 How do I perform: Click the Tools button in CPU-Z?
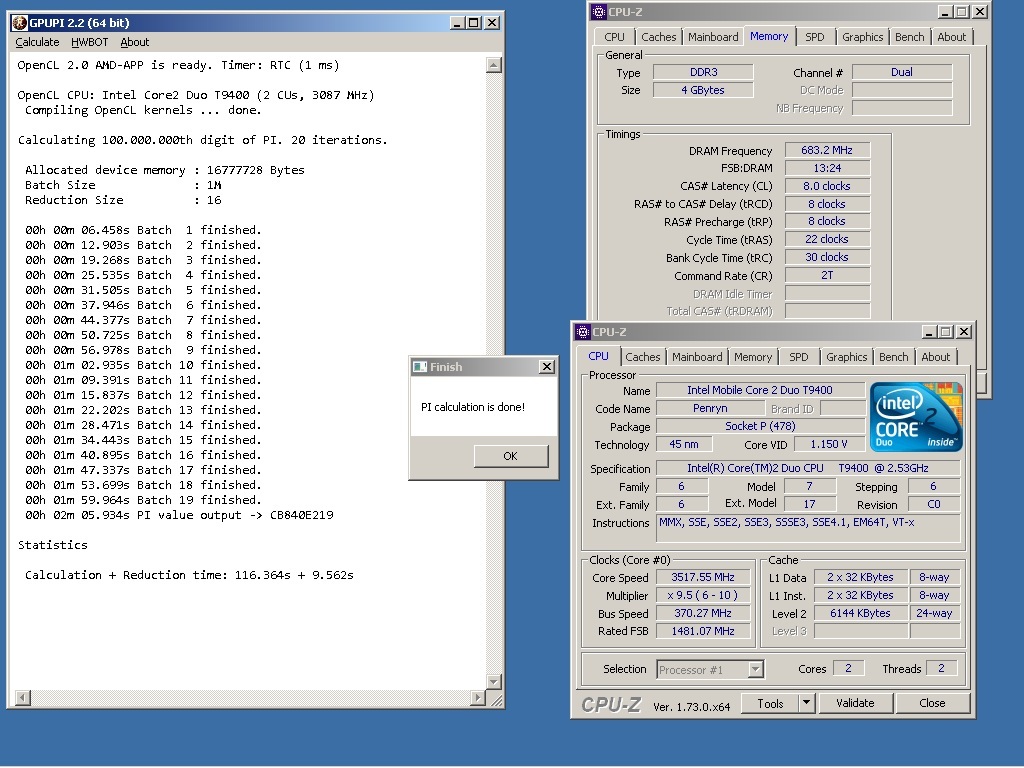[x=770, y=703]
